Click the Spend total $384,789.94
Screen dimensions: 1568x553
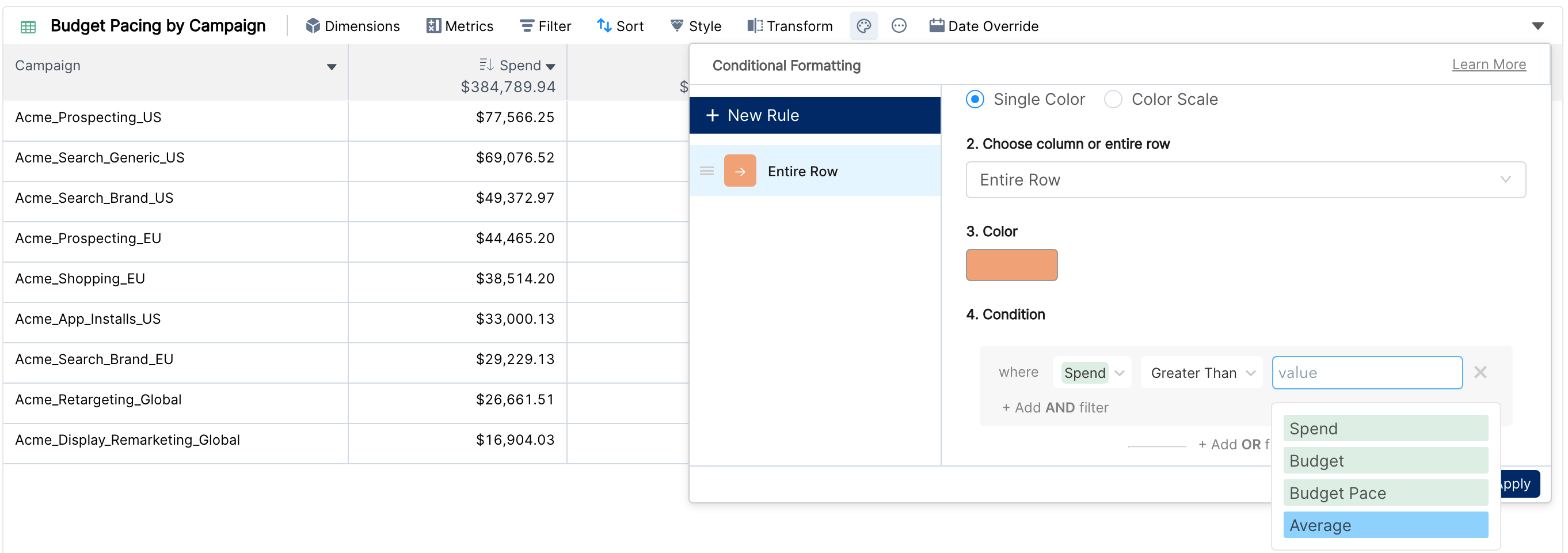(508, 87)
